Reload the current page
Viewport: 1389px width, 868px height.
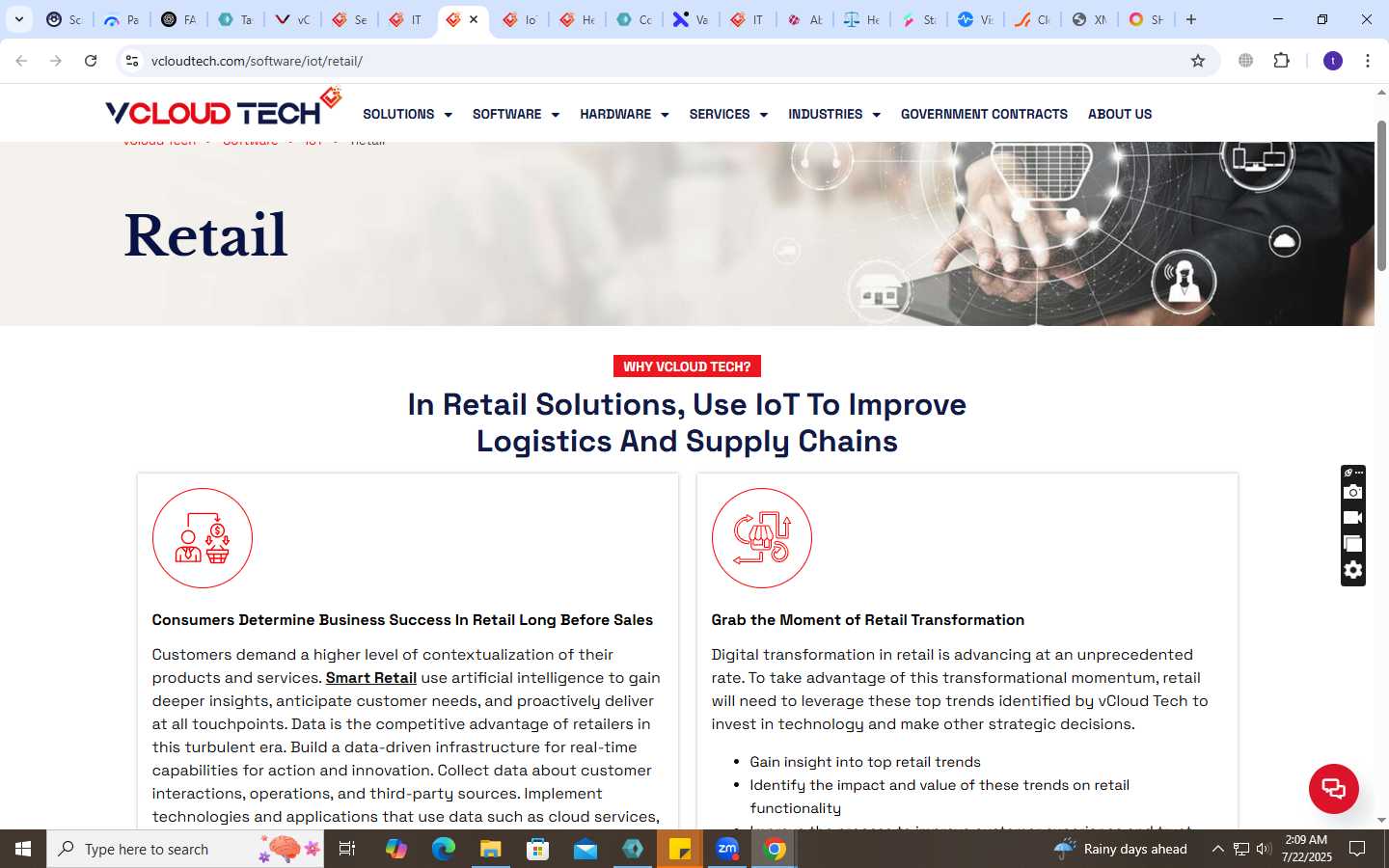[x=91, y=61]
